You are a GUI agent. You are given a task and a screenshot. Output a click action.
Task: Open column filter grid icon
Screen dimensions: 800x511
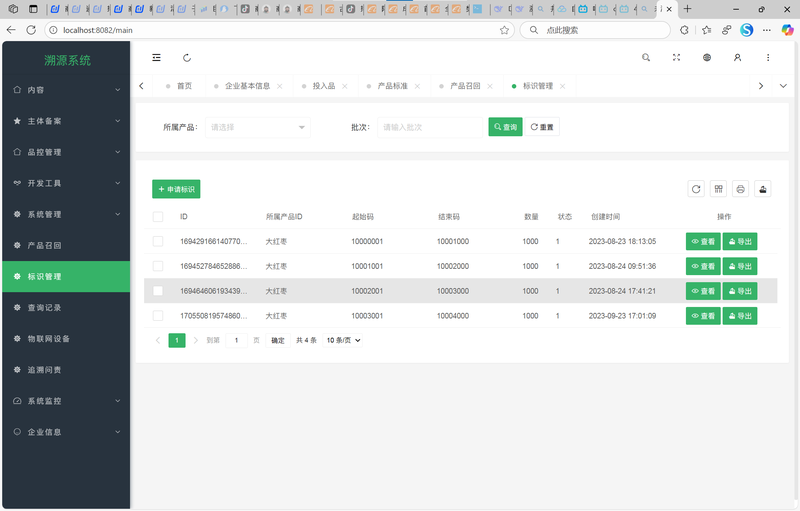click(718, 189)
